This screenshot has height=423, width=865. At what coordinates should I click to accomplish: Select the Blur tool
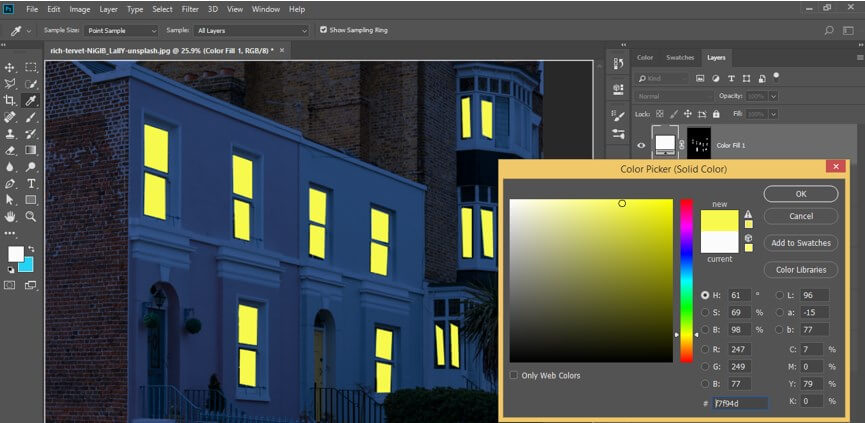[9, 167]
